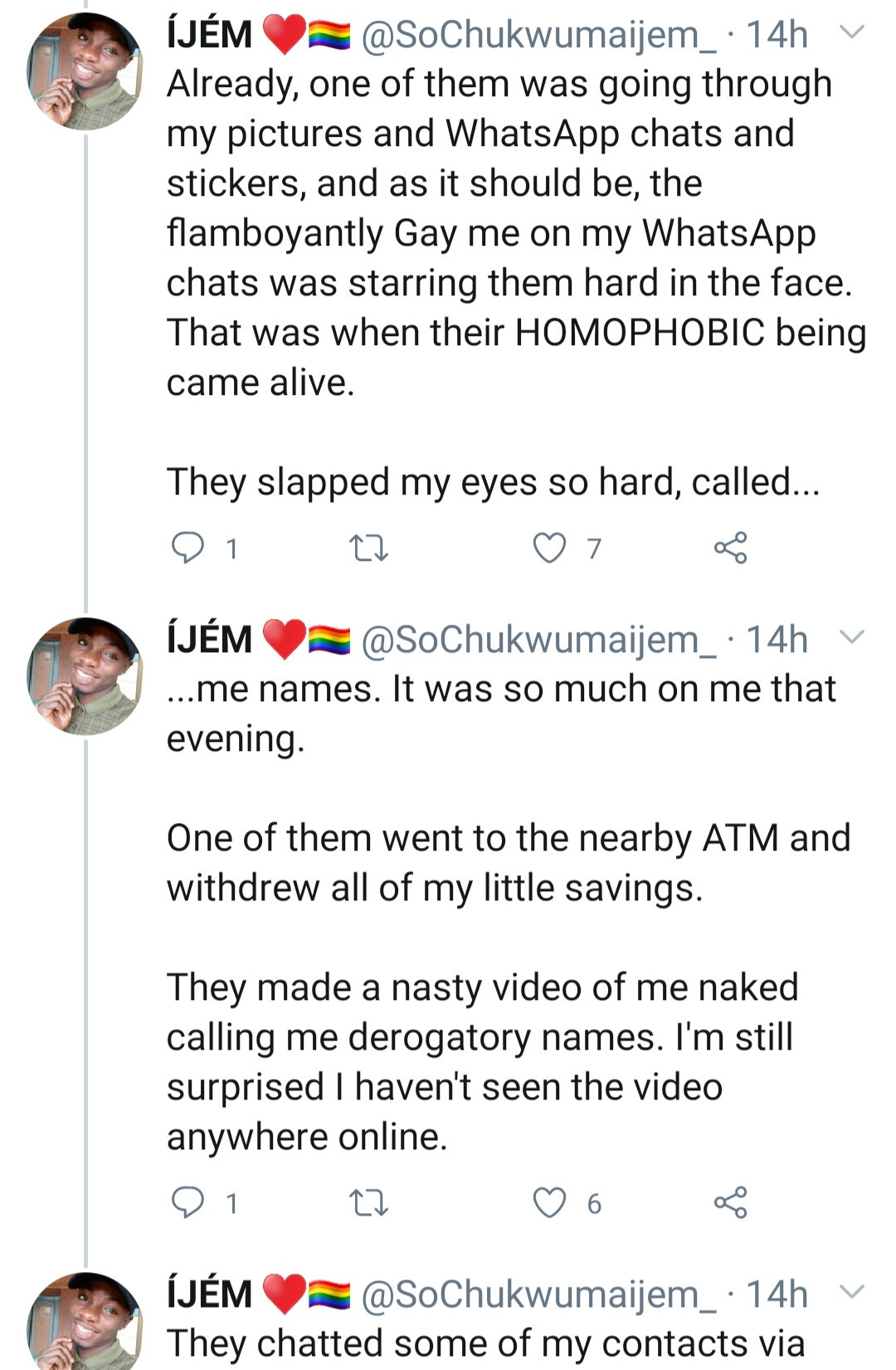Tap the avatar on the bottom tweet

pyautogui.click(x=85, y=1324)
